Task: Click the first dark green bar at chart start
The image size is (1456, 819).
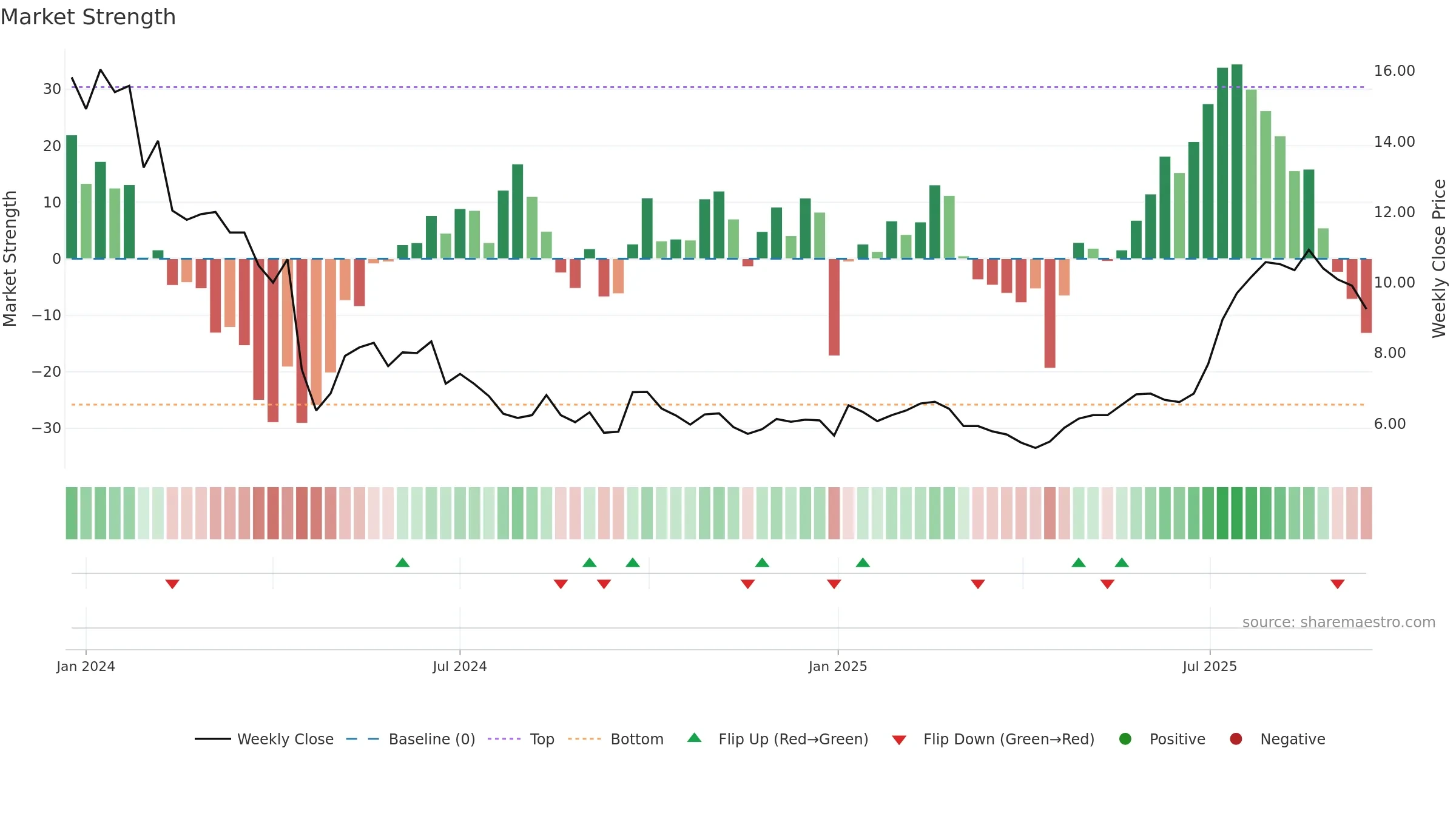Action: click(72, 197)
